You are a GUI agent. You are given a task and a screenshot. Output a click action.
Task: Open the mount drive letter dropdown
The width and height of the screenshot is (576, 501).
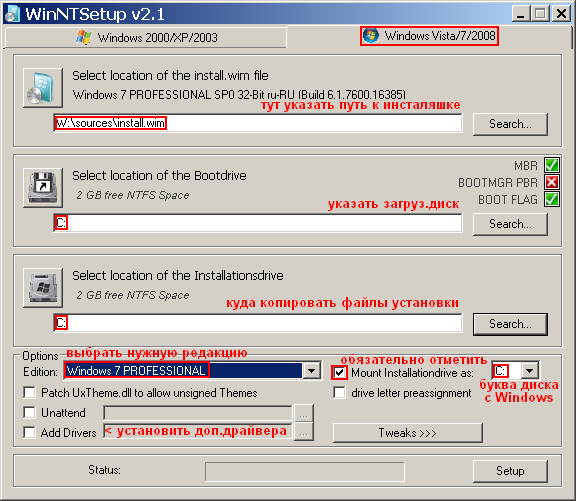[x=529, y=370]
